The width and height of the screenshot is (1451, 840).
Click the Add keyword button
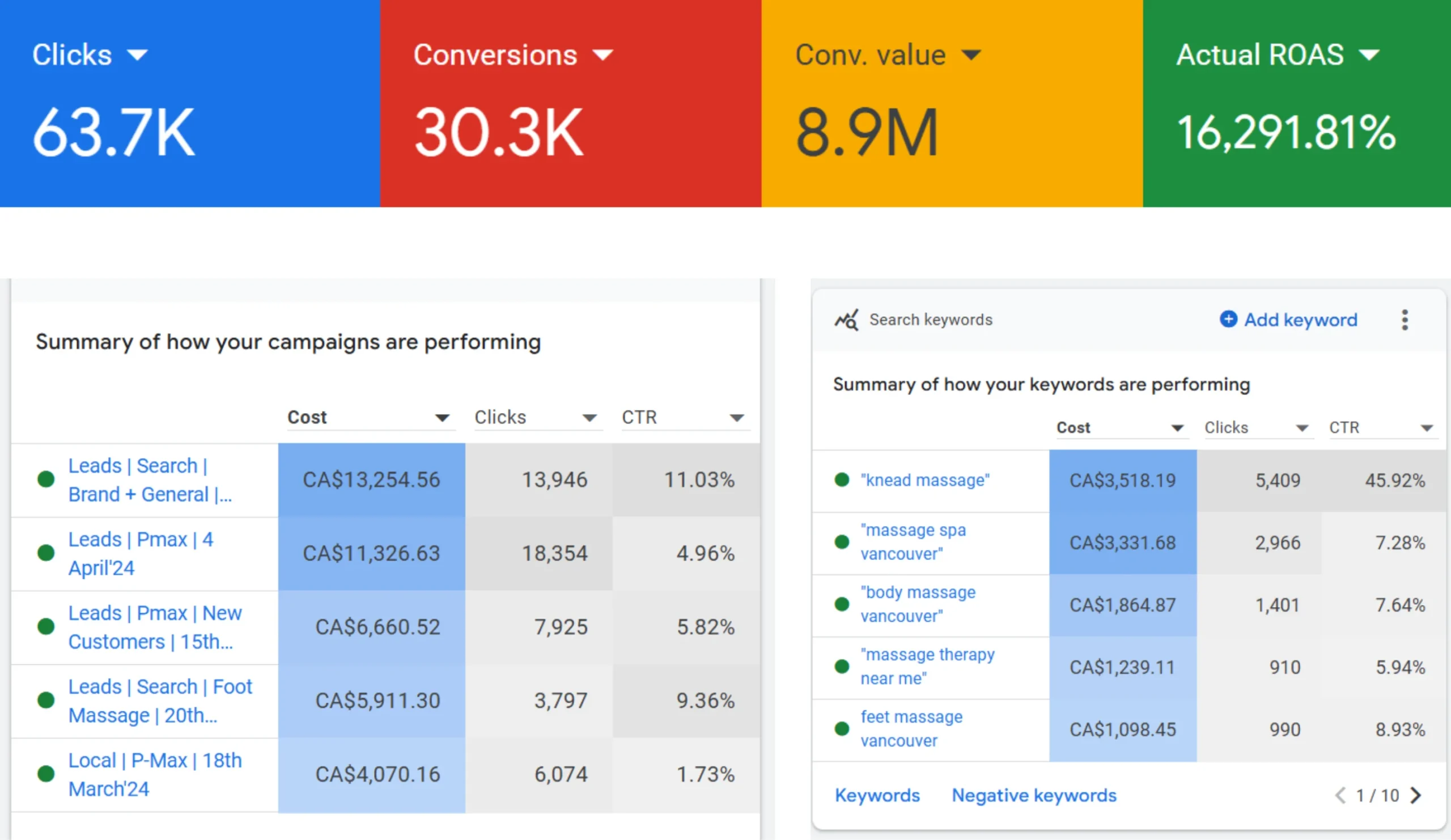click(x=1300, y=320)
